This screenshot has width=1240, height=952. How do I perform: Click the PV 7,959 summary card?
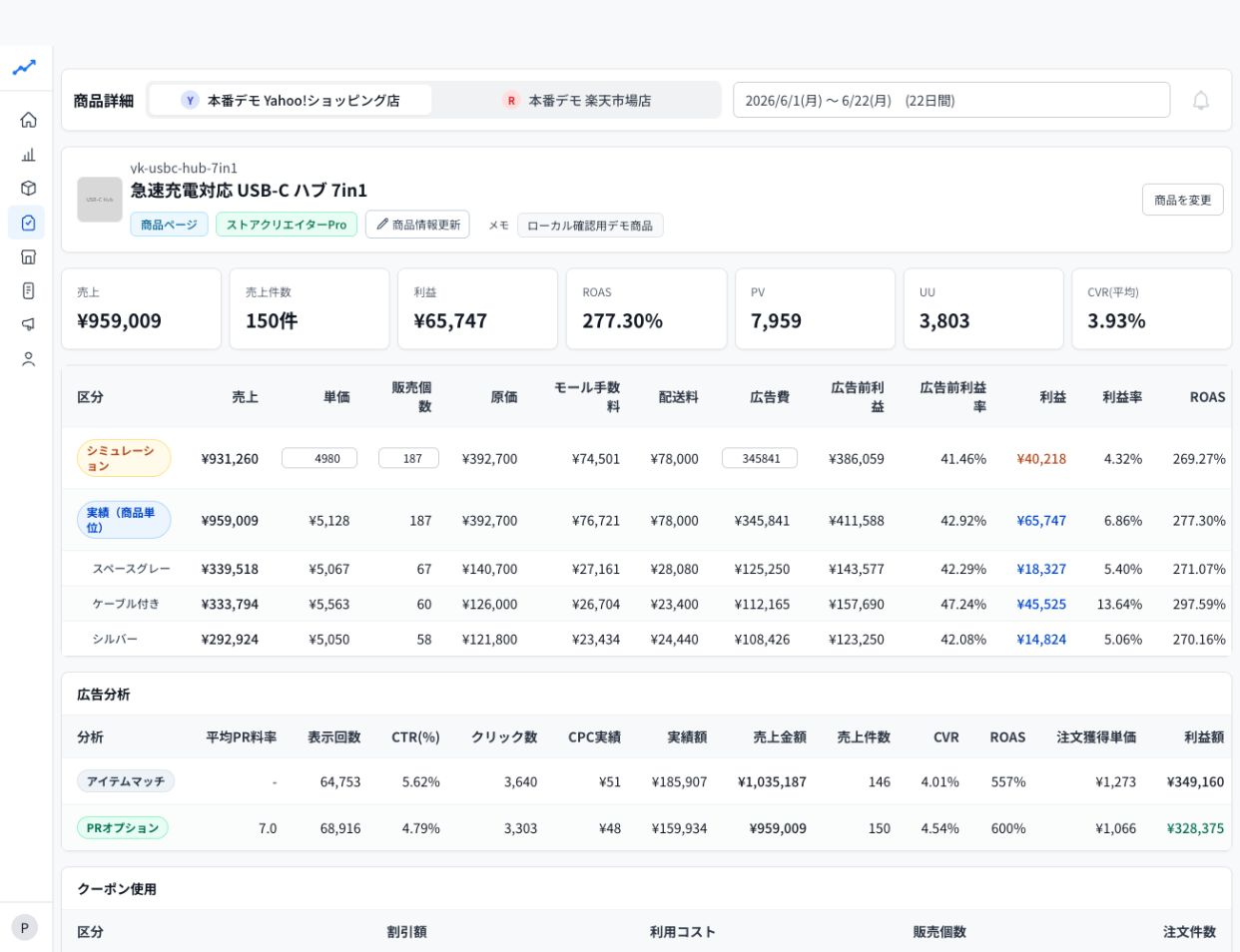tap(815, 308)
